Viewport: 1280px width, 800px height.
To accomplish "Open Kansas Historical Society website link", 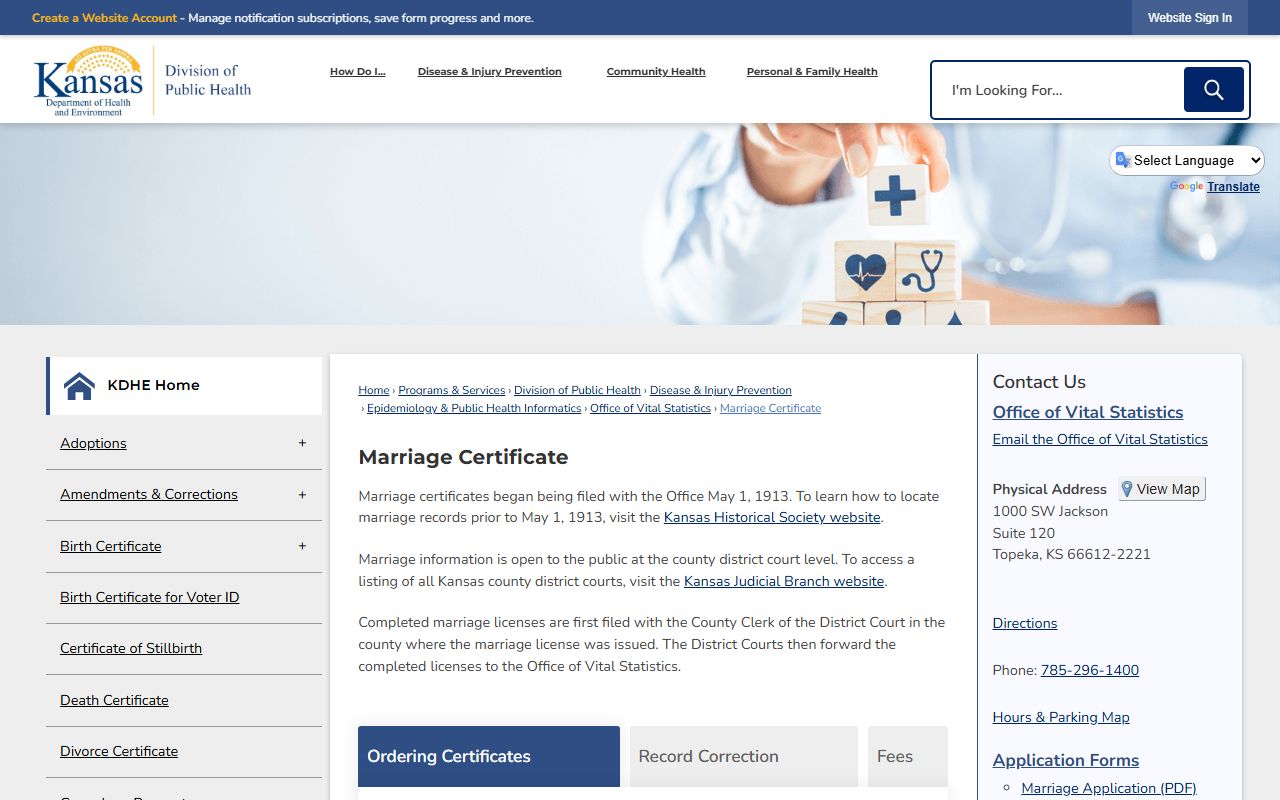I will click(x=772, y=517).
